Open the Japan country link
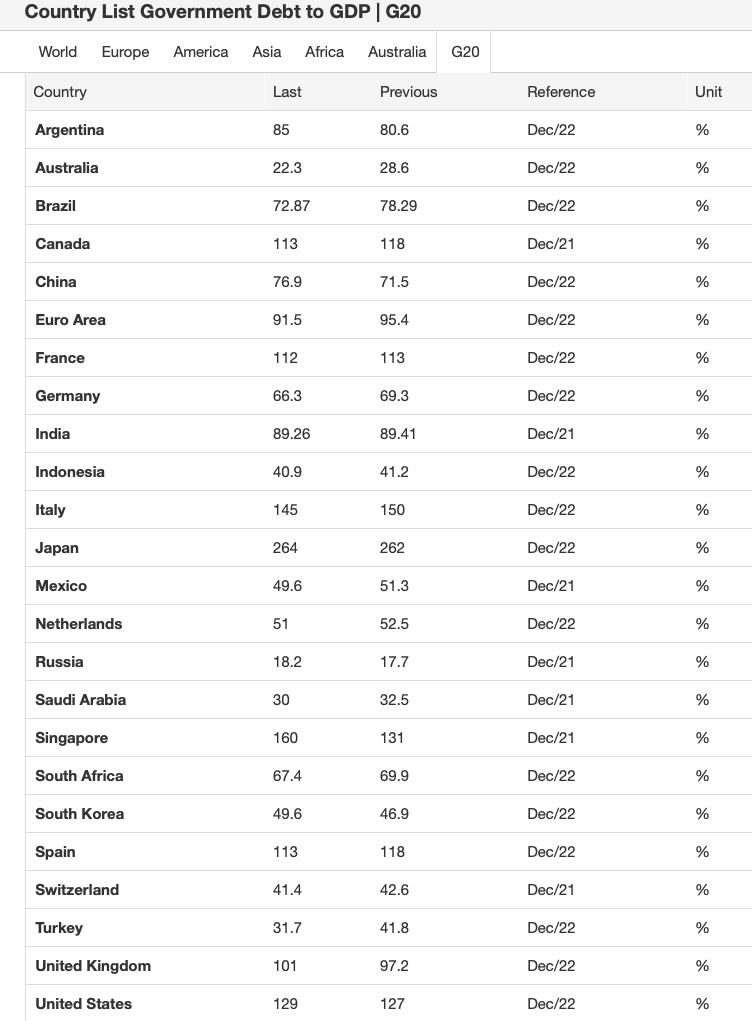 (x=56, y=548)
